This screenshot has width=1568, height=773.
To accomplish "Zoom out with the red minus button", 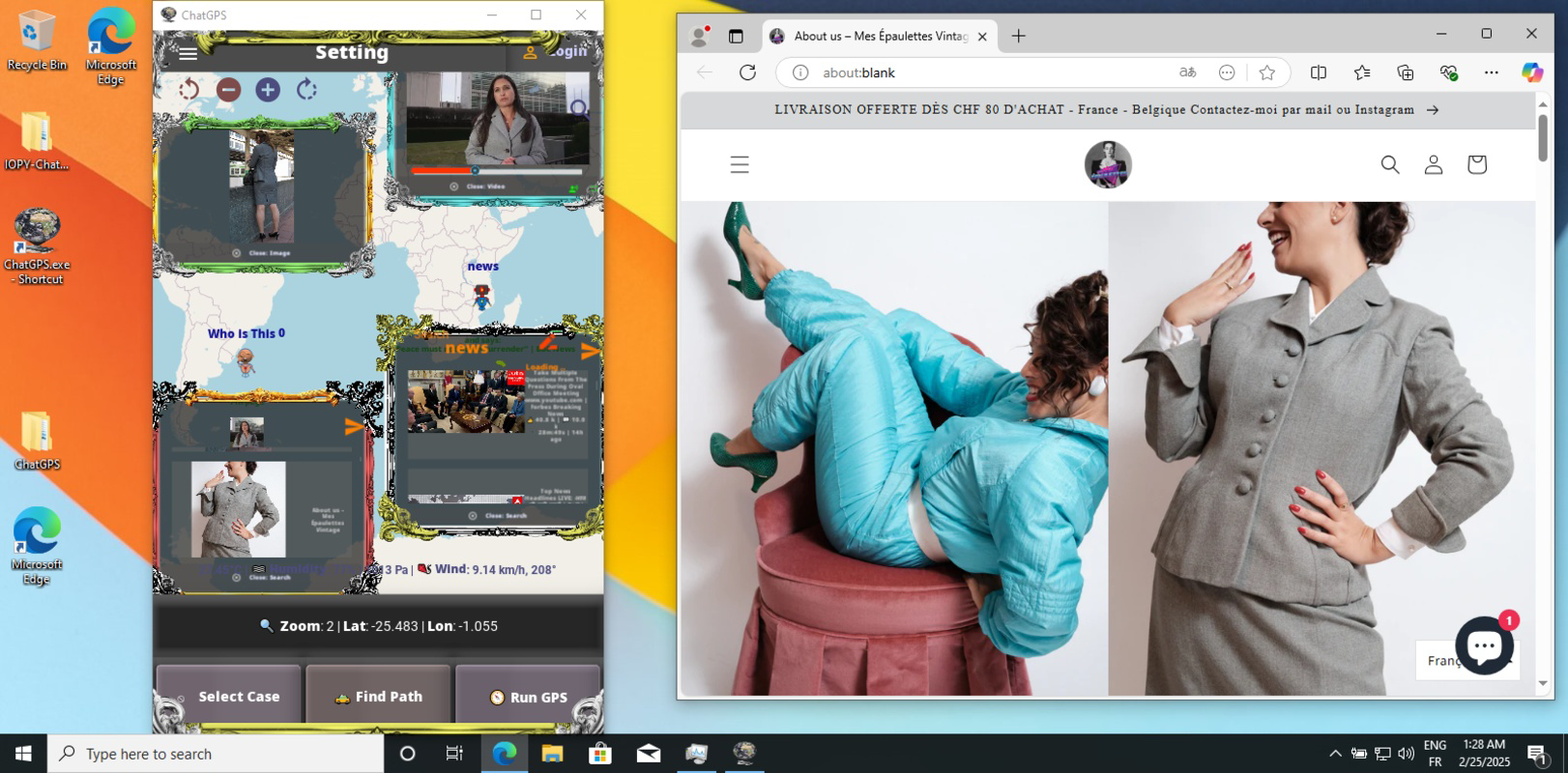I will tap(228, 90).
